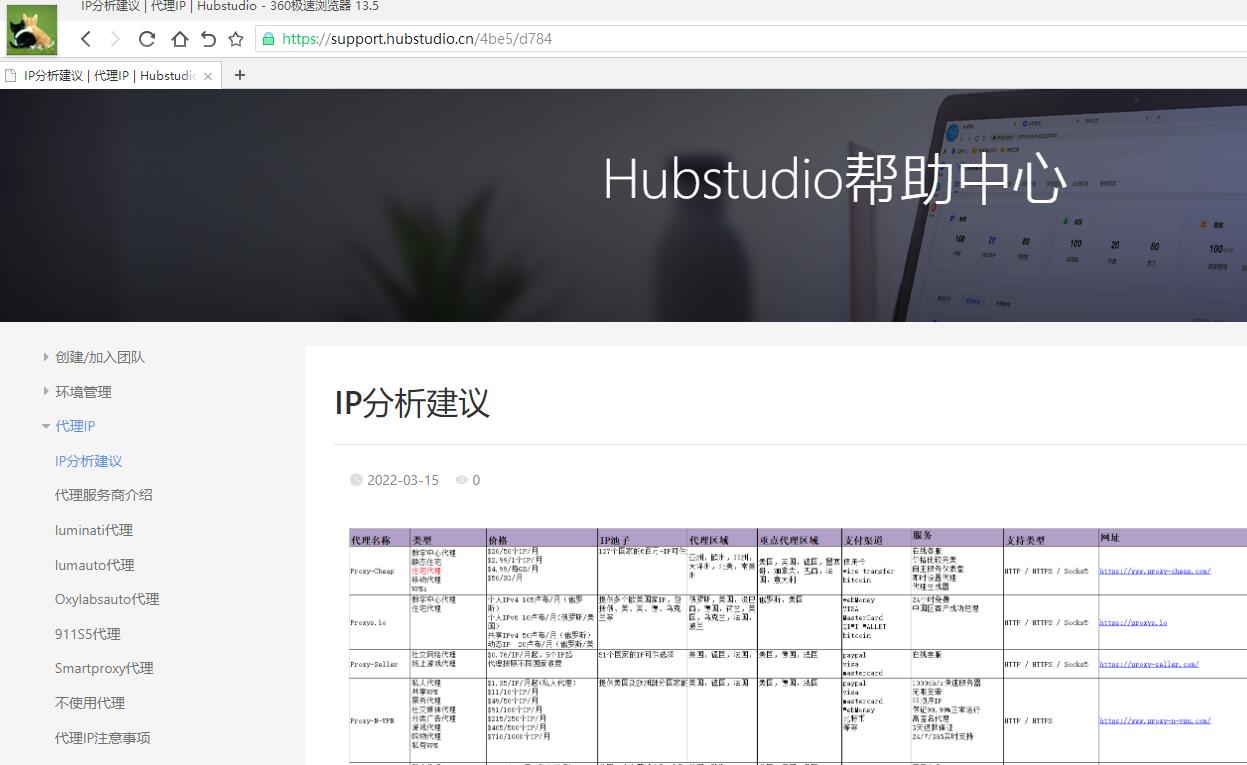Viewport: 1247px width, 765px height.
Task: Open the 911S5代理 article
Action: pos(88,634)
